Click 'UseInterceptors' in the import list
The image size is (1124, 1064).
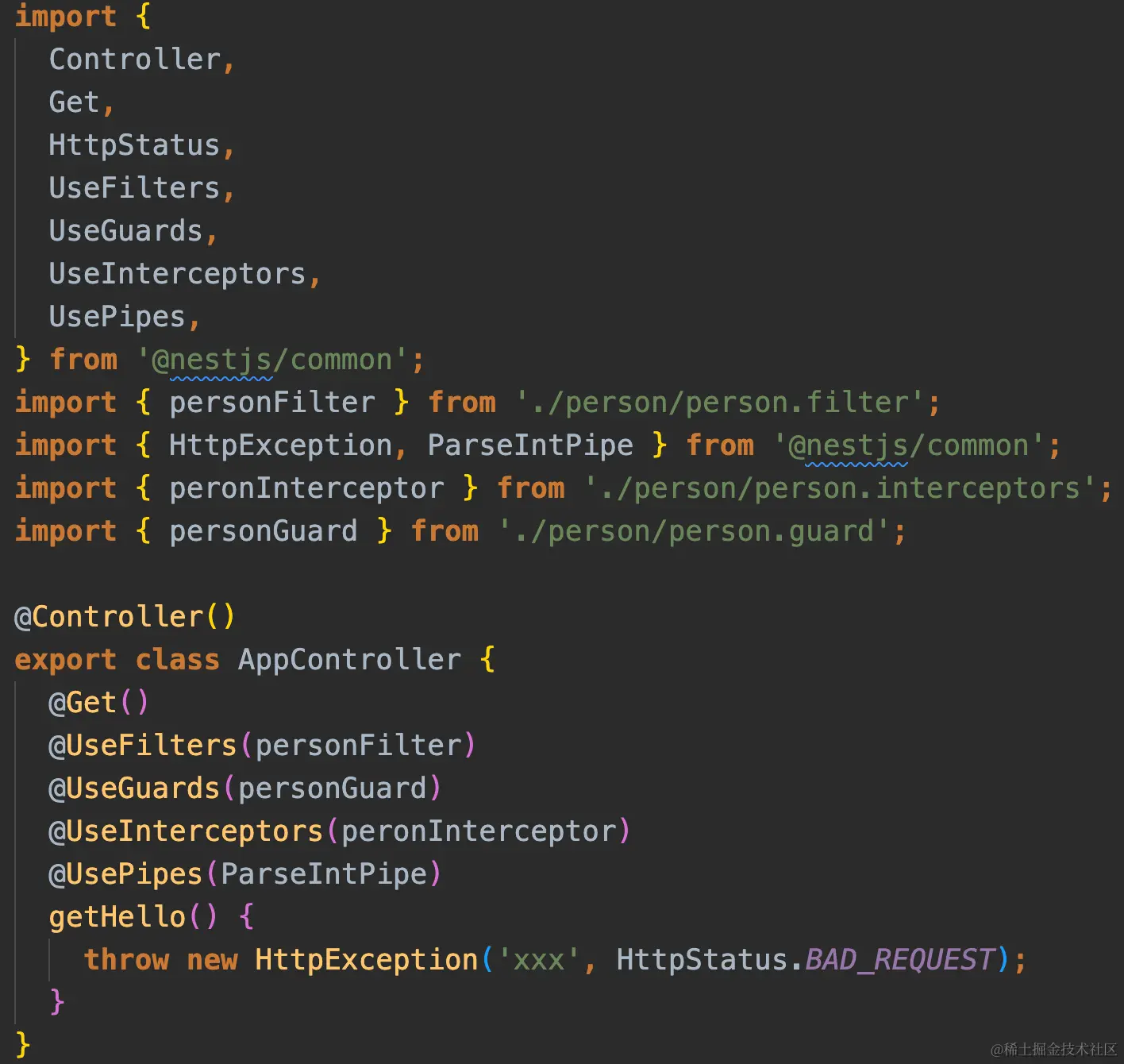pos(178,274)
